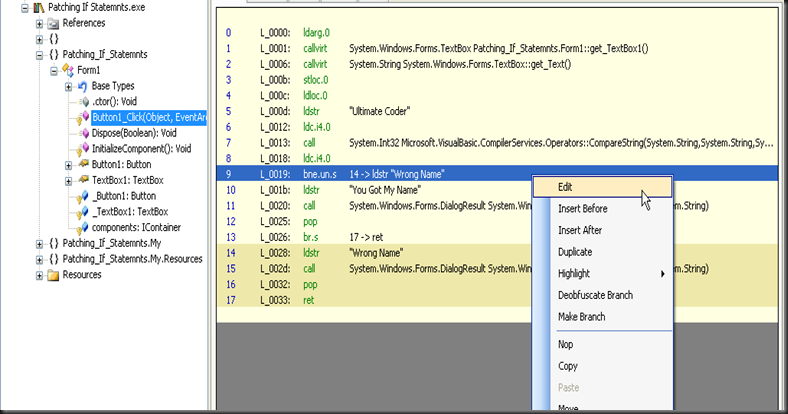Expand the Base Types node
This screenshot has height=414, width=788.
coord(69,86)
